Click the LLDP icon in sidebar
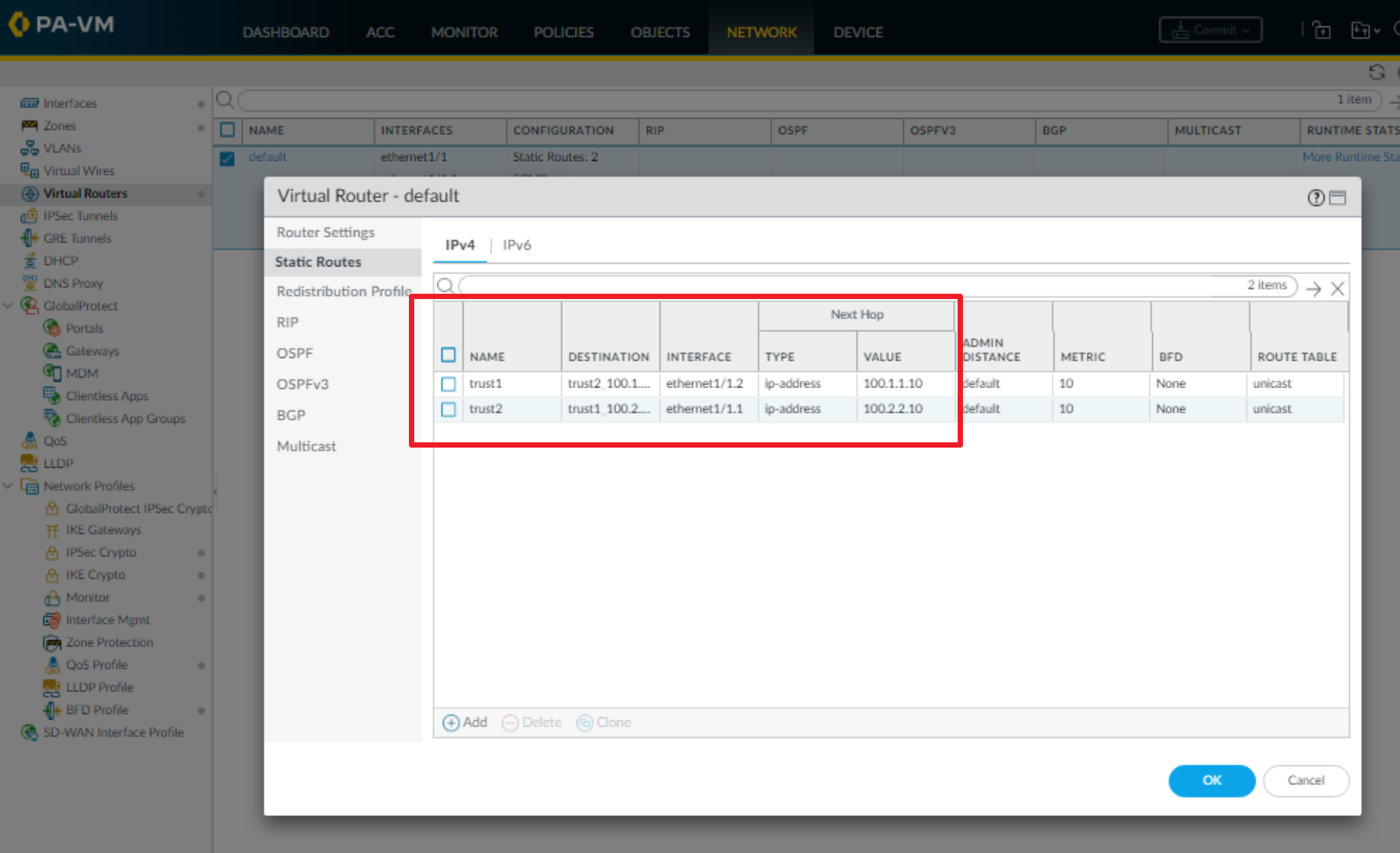The width and height of the screenshot is (1400, 853). [x=30, y=463]
